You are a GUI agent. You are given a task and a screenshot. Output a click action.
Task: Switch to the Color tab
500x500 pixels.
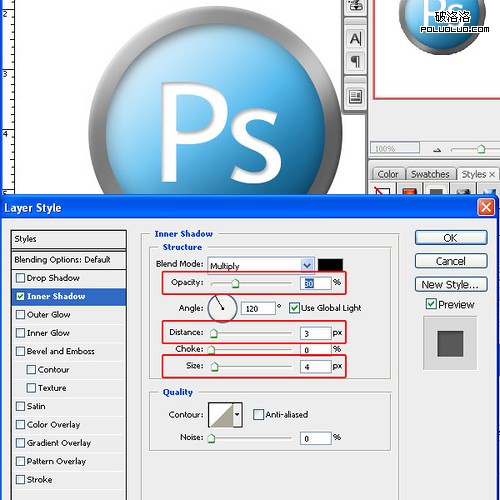click(x=388, y=174)
